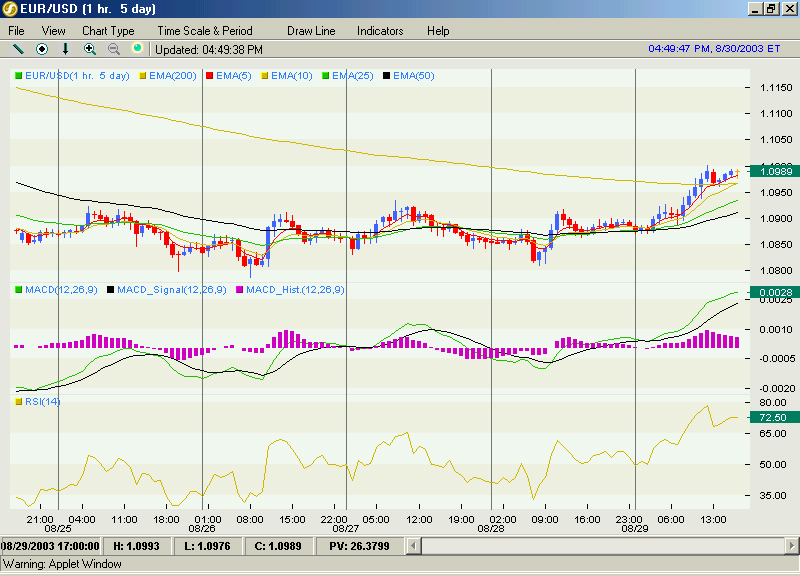
Task: Click the EMA(10) legend label
Action: point(292,76)
